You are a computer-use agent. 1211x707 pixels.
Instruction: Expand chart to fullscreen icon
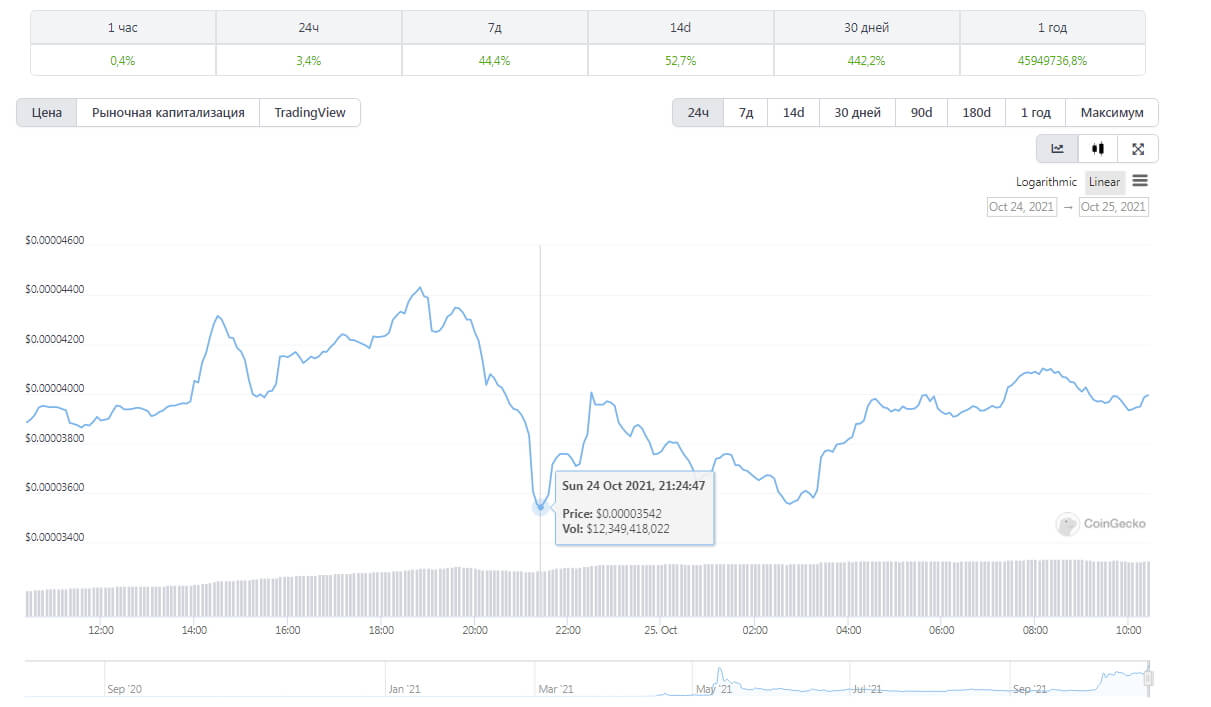[1138, 149]
